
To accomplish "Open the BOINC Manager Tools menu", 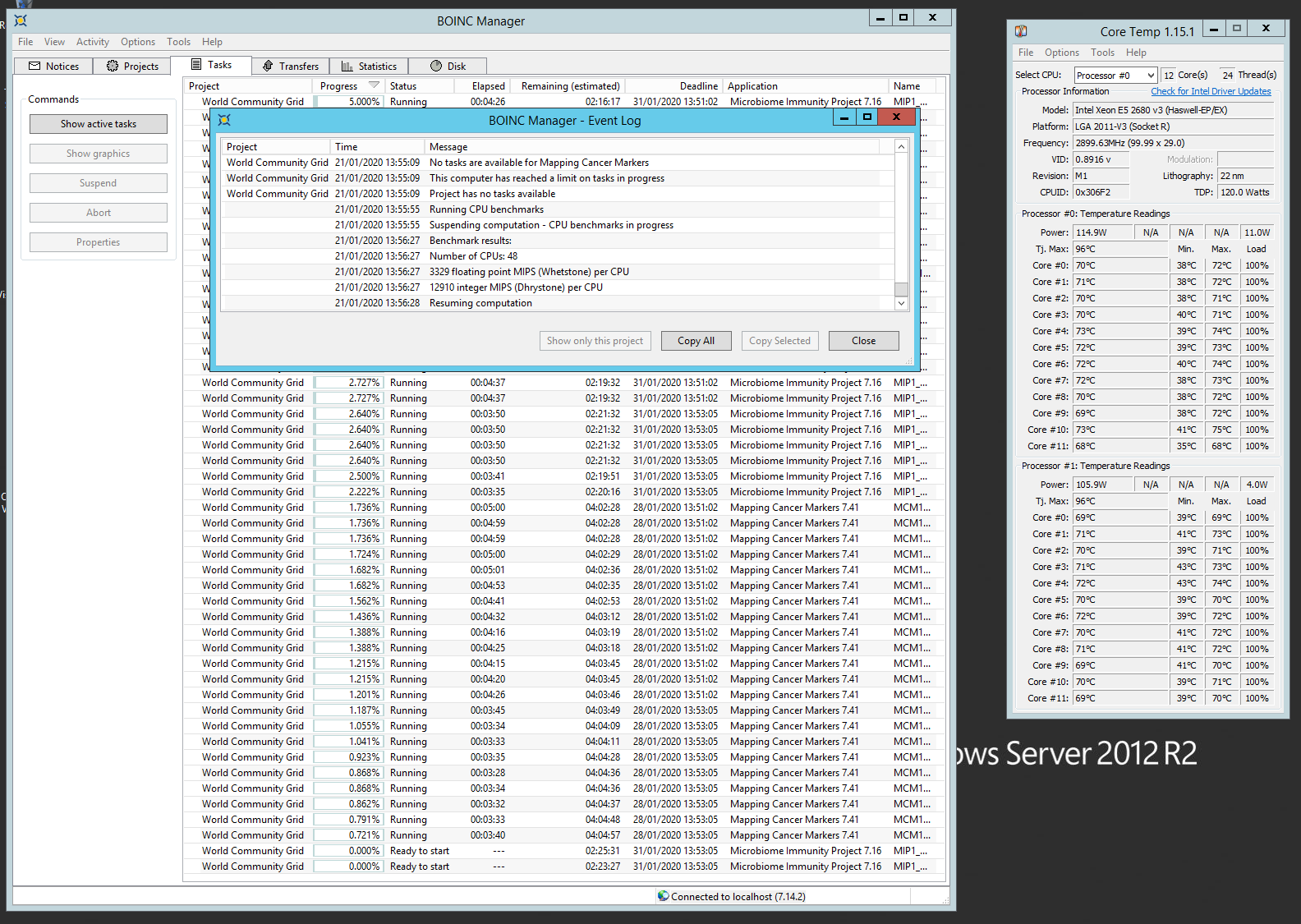I will click(178, 42).
